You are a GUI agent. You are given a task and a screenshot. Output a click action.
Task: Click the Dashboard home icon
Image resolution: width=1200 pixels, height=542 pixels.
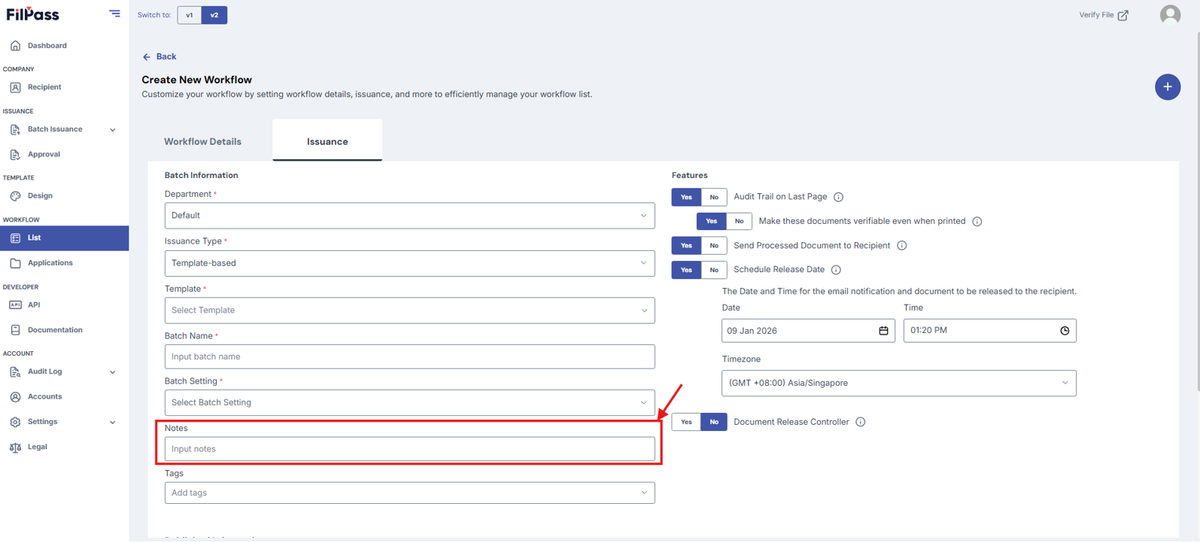15,46
